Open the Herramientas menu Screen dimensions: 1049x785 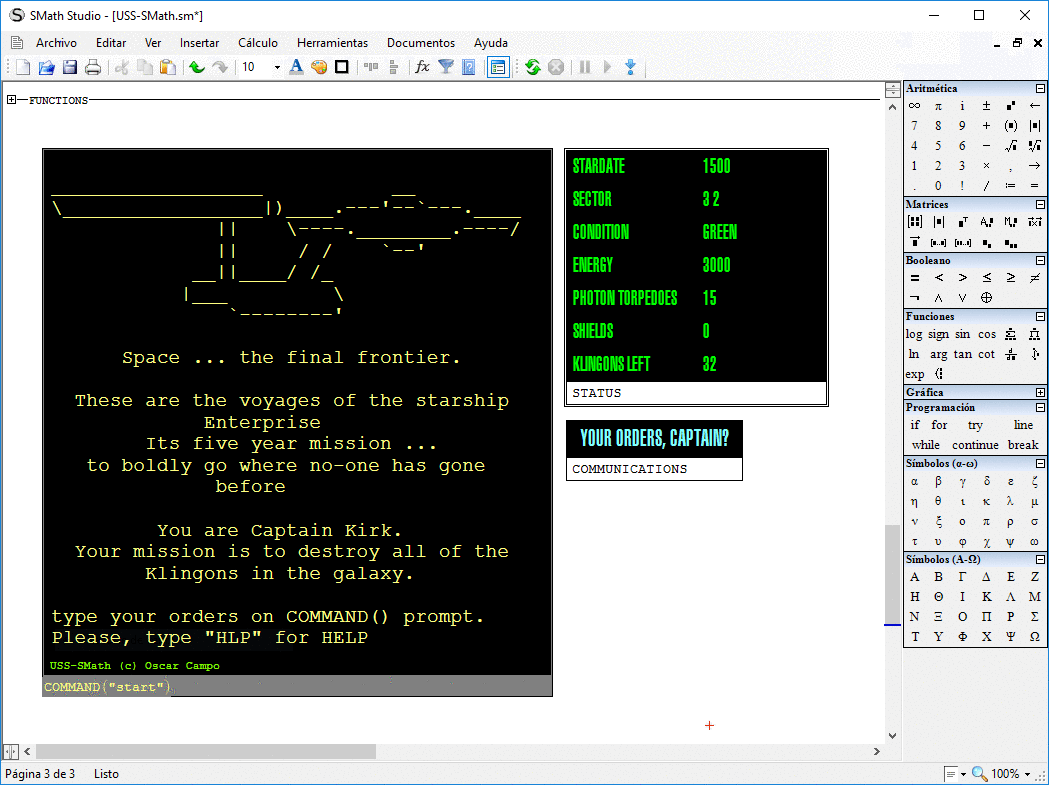332,43
